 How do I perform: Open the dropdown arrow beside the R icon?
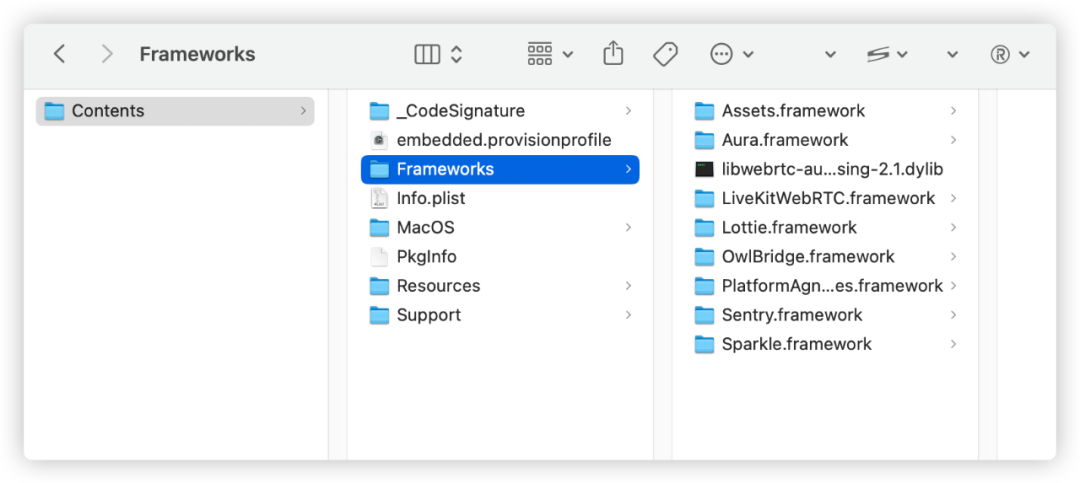(x=1024, y=55)
